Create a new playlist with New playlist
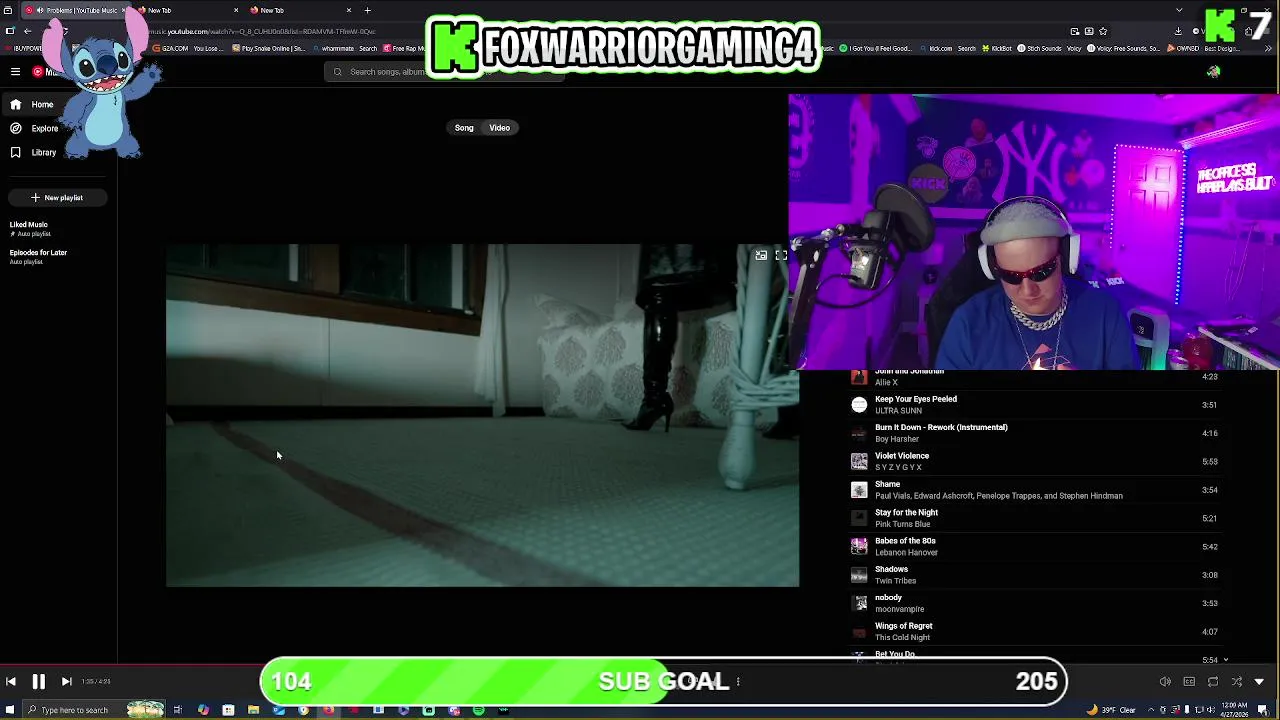 click(x=57, y=197)
